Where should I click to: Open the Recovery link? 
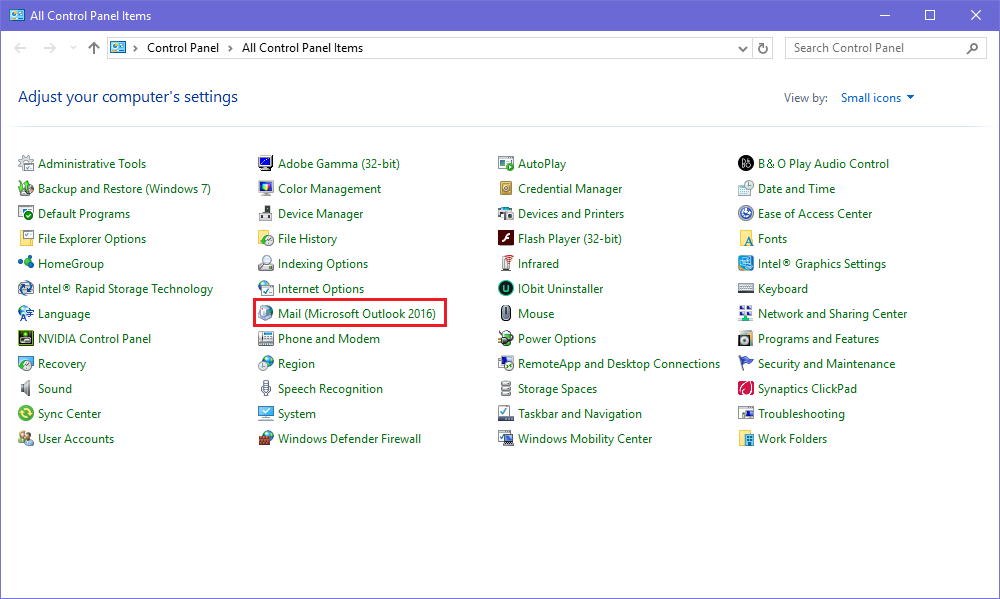click(61, 364)
